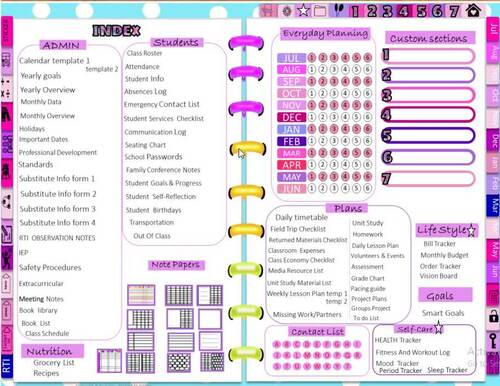Open the Monthly Budget link

pyautogui.click(x=444, y=255)
